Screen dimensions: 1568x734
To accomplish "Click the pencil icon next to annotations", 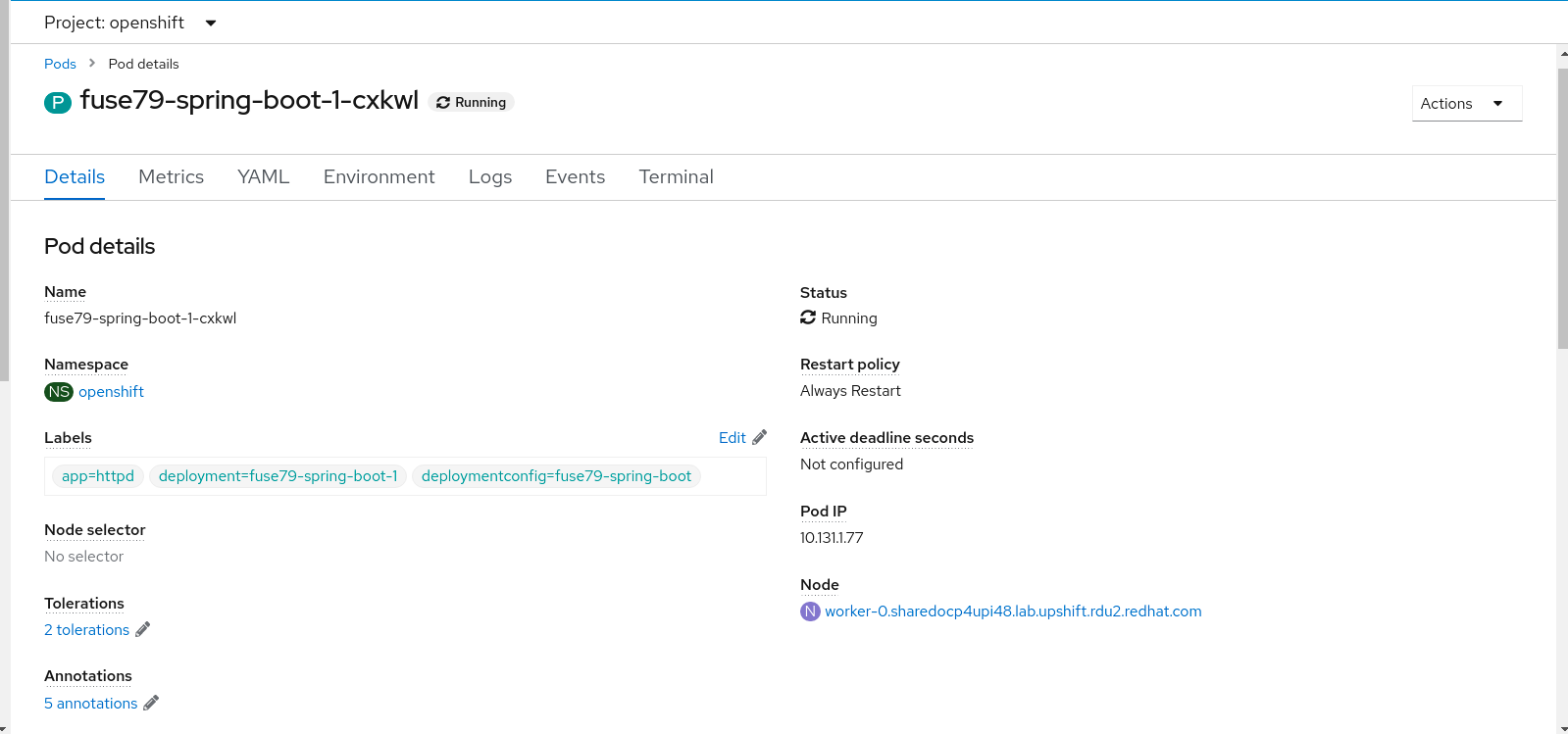I will (151, 703).
